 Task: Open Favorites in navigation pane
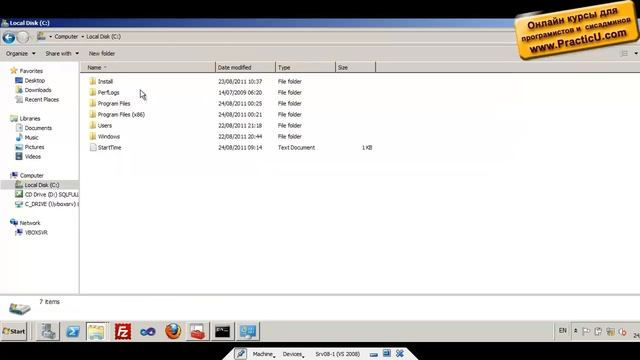pyautogui.click(x=27, y=71)
